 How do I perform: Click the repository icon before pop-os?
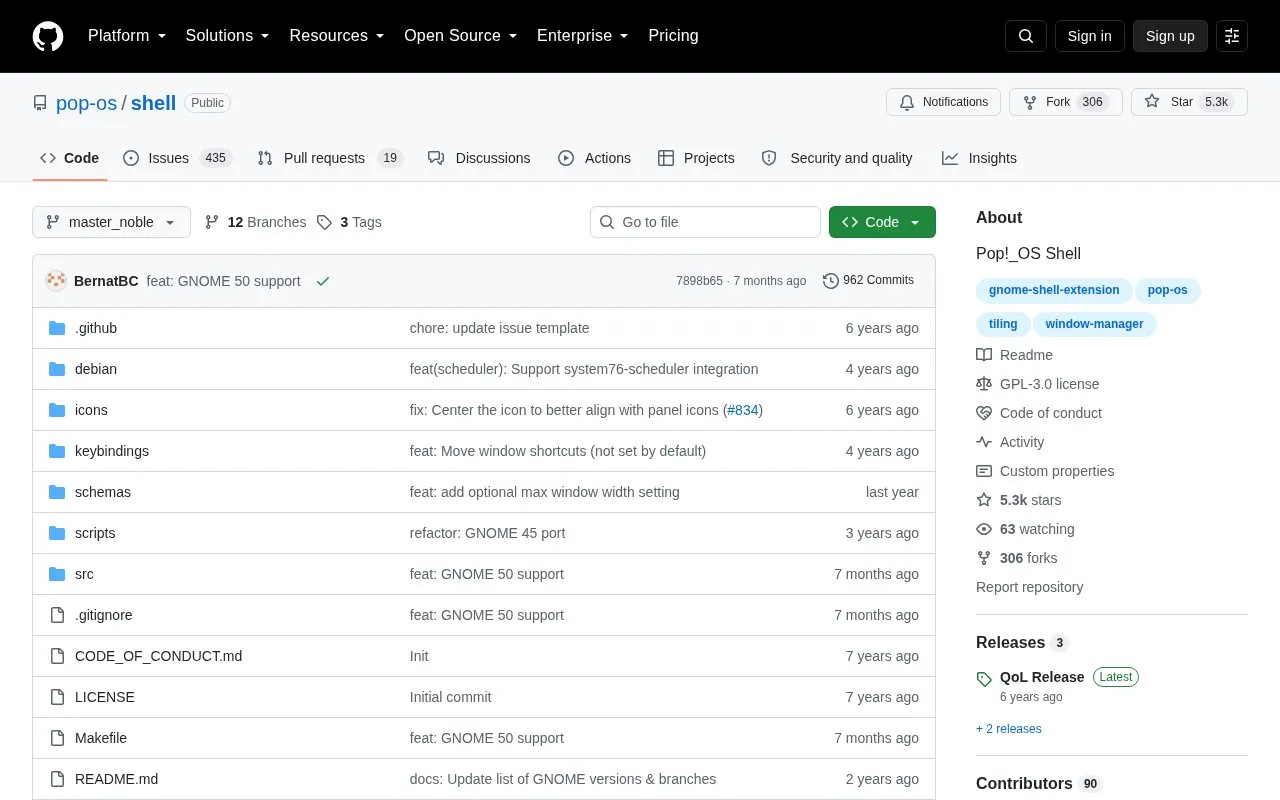pos(40,103)
